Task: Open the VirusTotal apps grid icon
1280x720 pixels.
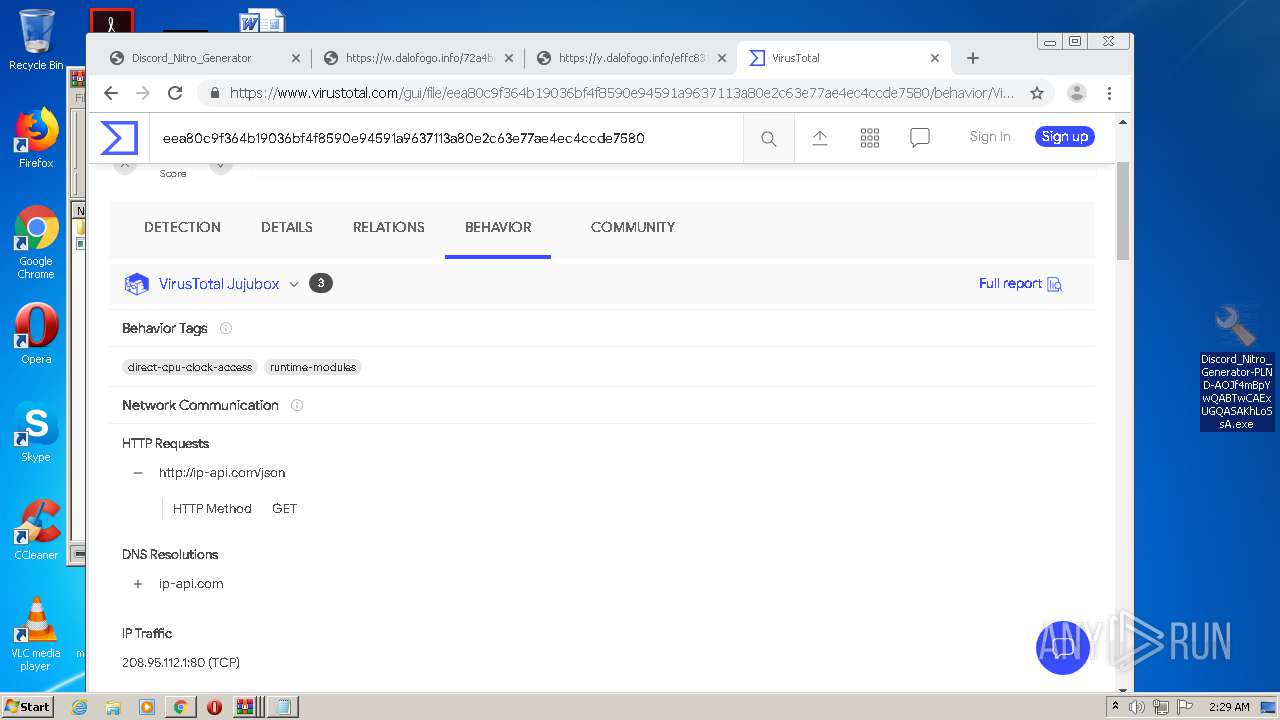Action: 870,138
